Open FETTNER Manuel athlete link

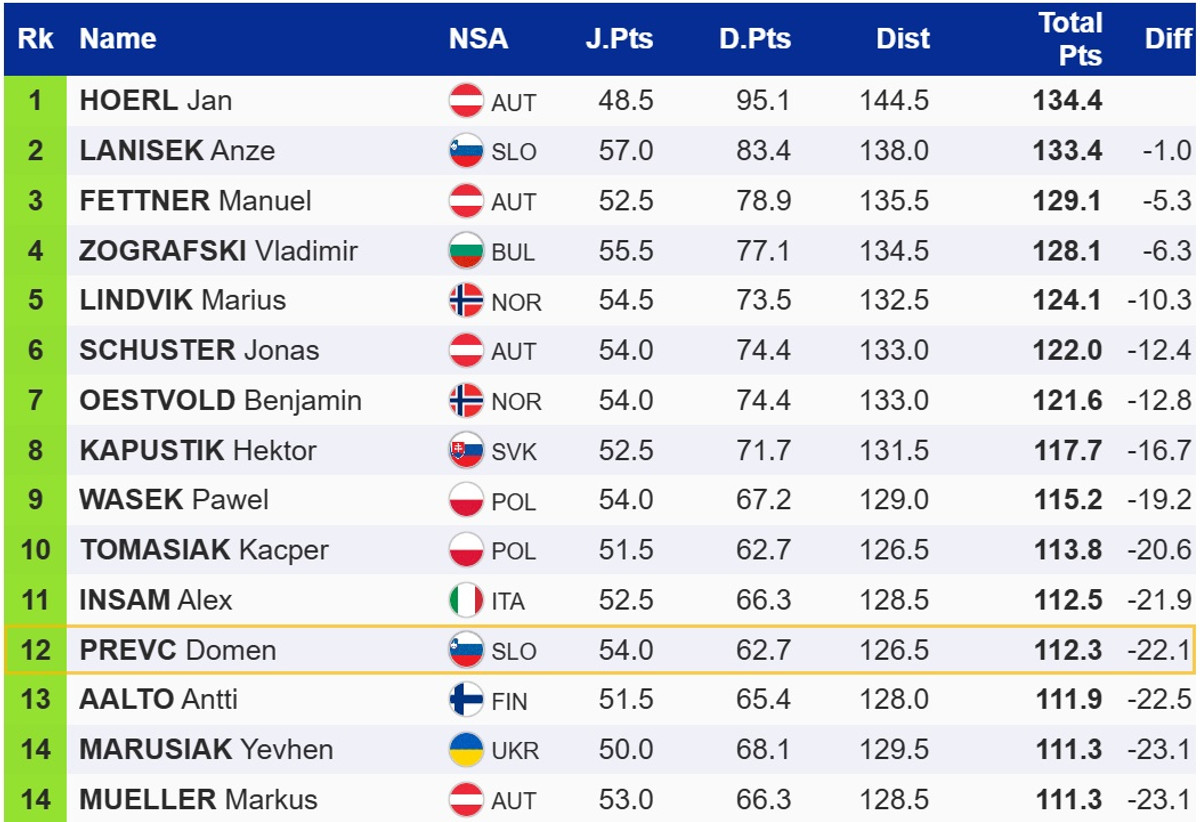(x=195, y=201)
